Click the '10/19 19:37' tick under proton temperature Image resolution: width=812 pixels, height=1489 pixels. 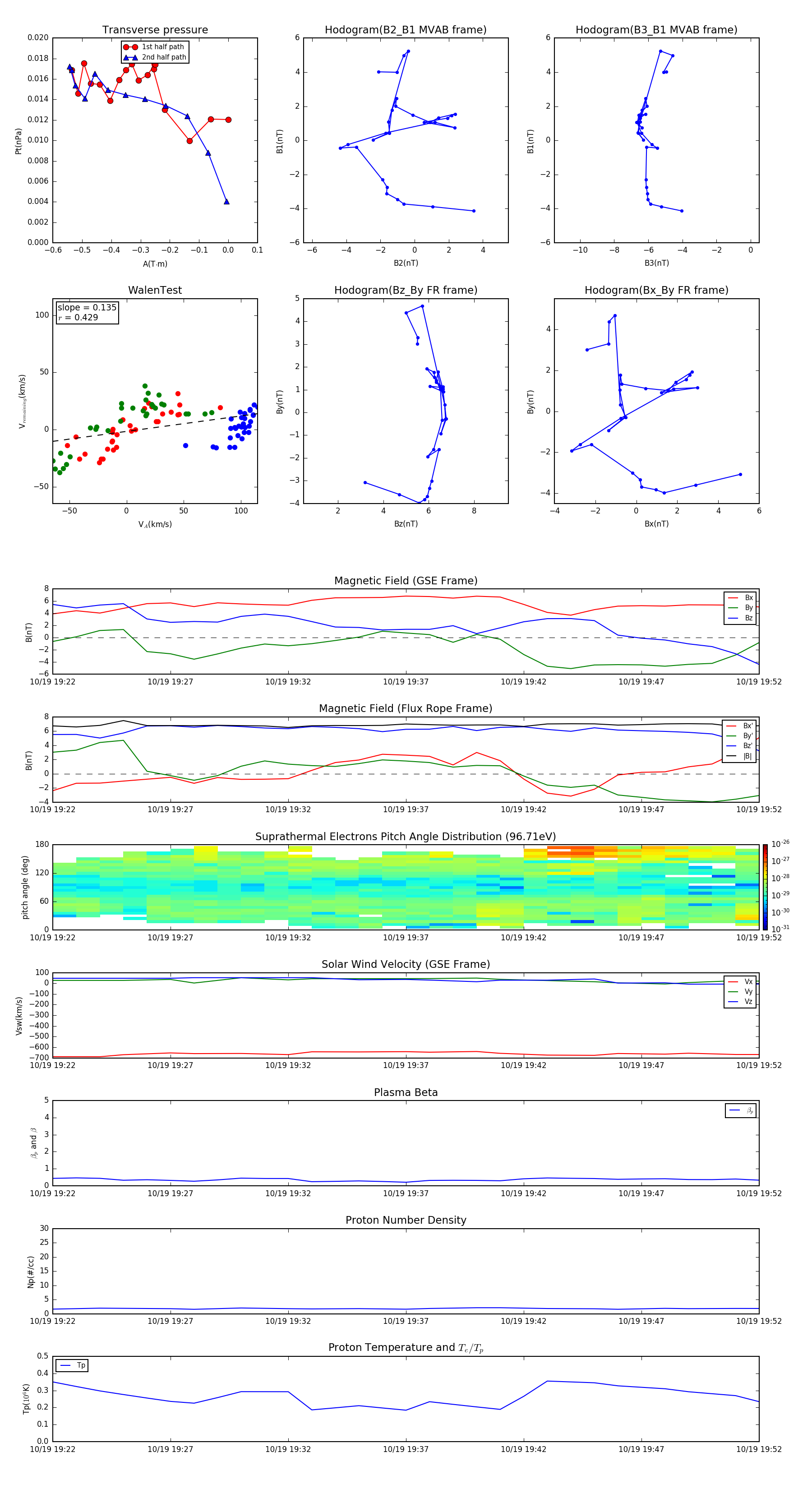tap(406, 1449)
